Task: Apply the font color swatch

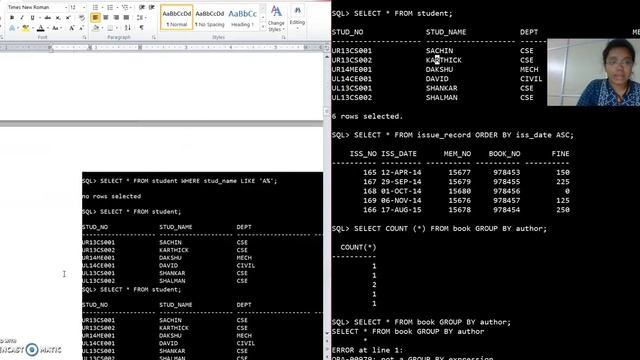Action: 40,28
